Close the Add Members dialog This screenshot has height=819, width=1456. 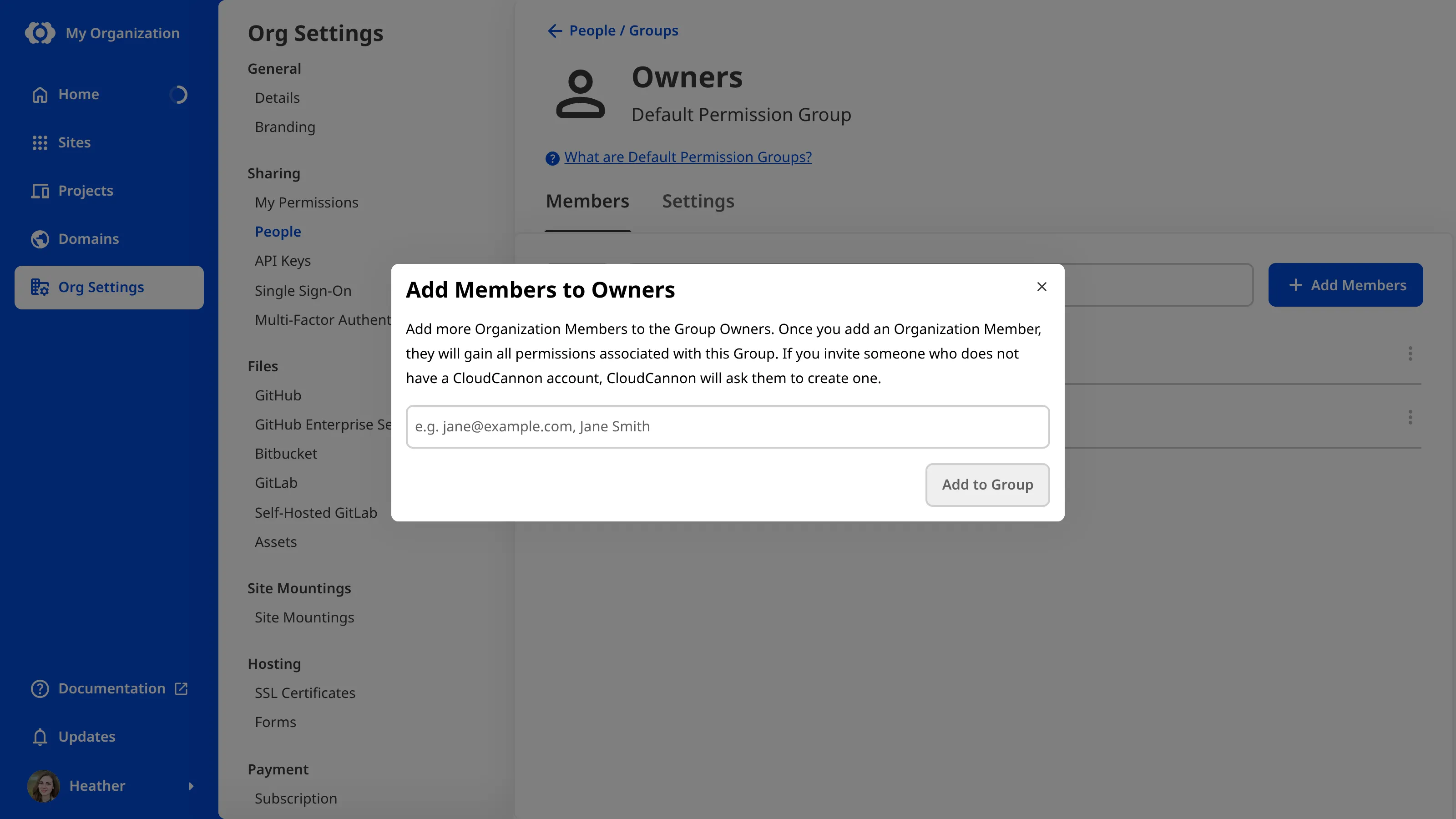coord(1041,287)
